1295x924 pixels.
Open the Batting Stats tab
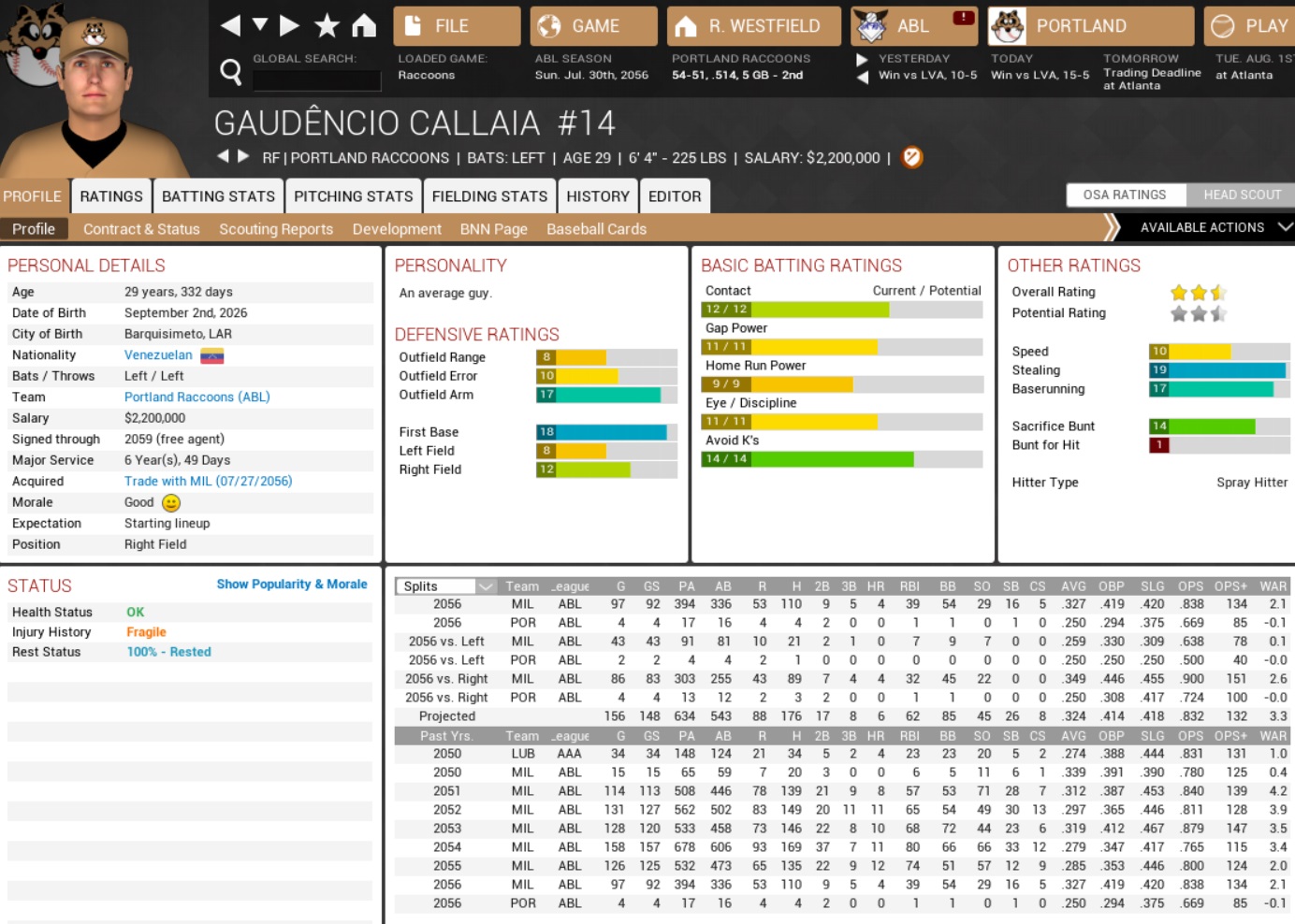pyautogui.click(x=218, y=196)
